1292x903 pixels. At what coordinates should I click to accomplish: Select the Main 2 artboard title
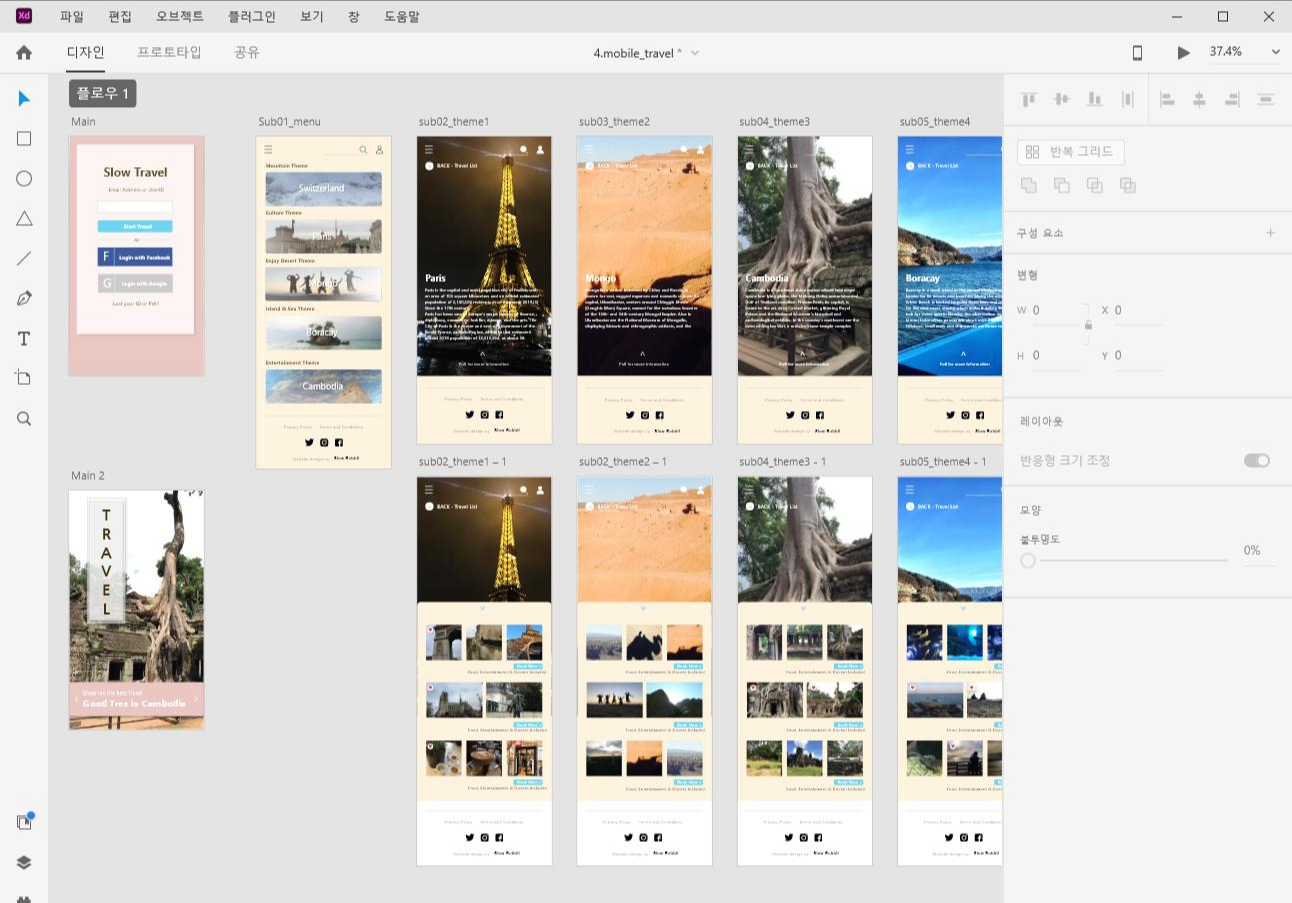[88, 476]
